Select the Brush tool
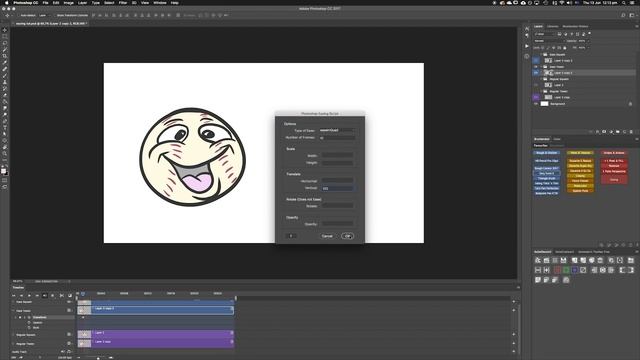 5,76
